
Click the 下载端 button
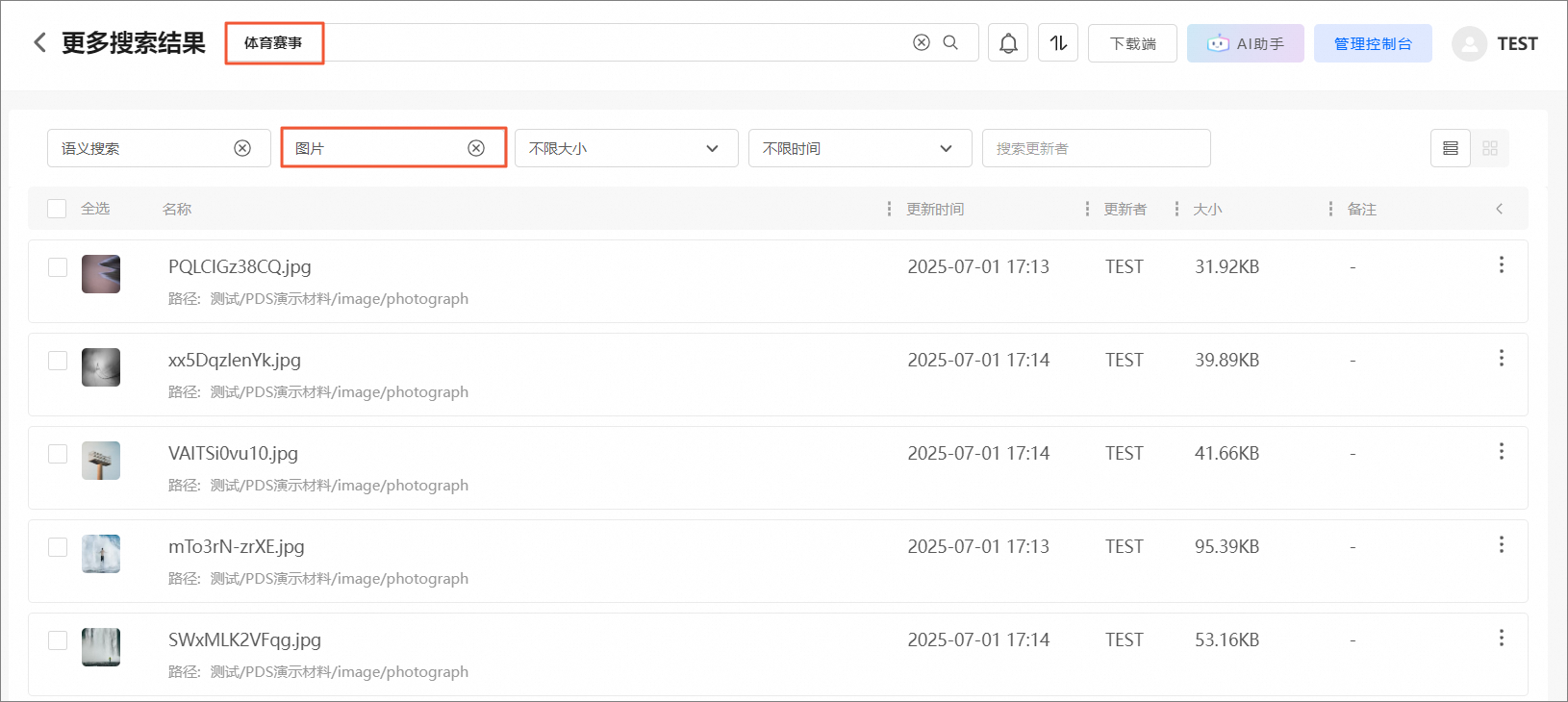[1132, 43]
